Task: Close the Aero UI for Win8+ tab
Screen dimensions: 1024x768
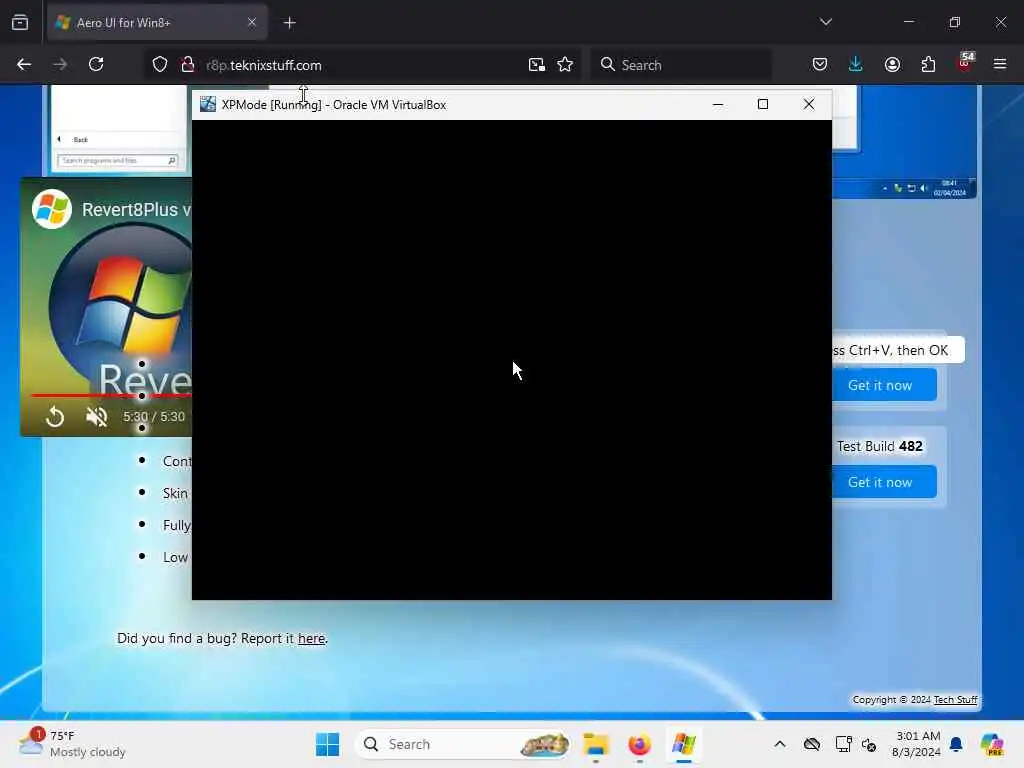Action: click(x=251, y=22)
